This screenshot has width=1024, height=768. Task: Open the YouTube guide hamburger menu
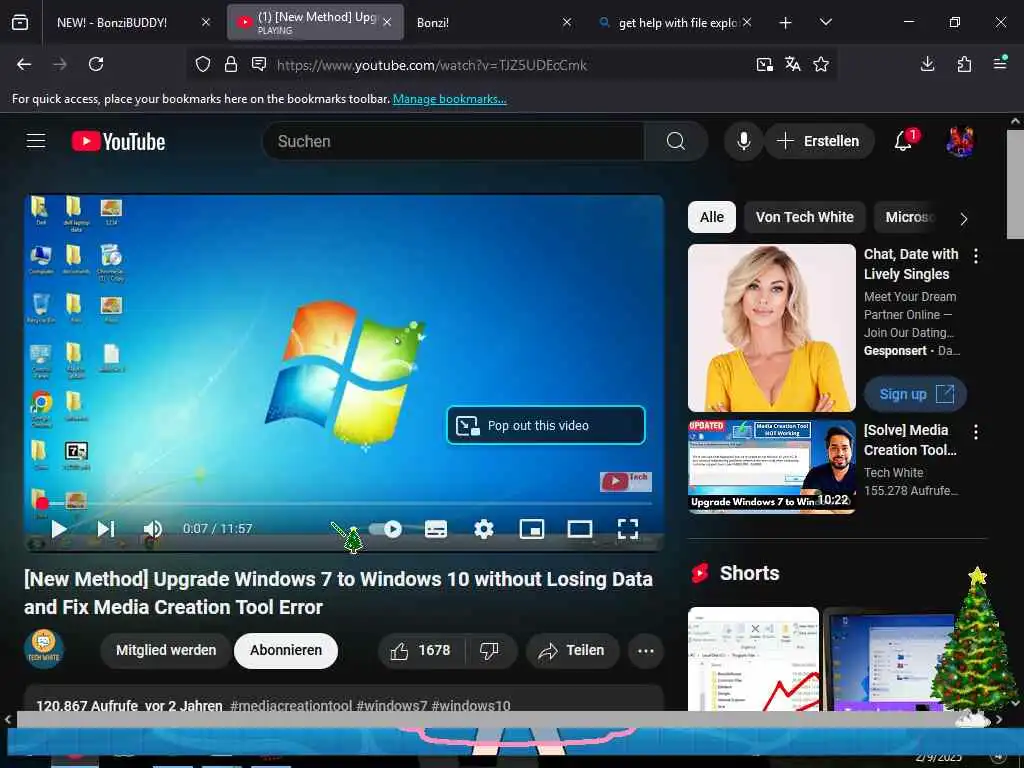(36, 141)
